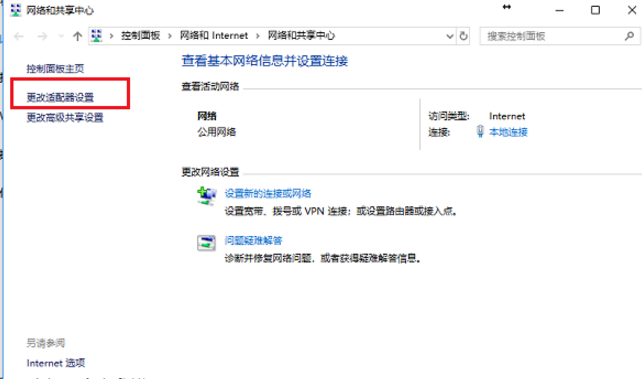Click the 查看基本网络信息并设置连接 heading

point(264,61)
